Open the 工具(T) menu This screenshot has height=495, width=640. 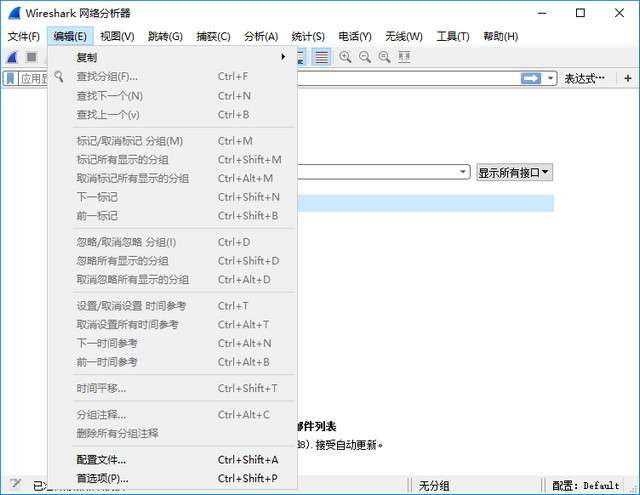coord(453,36)
